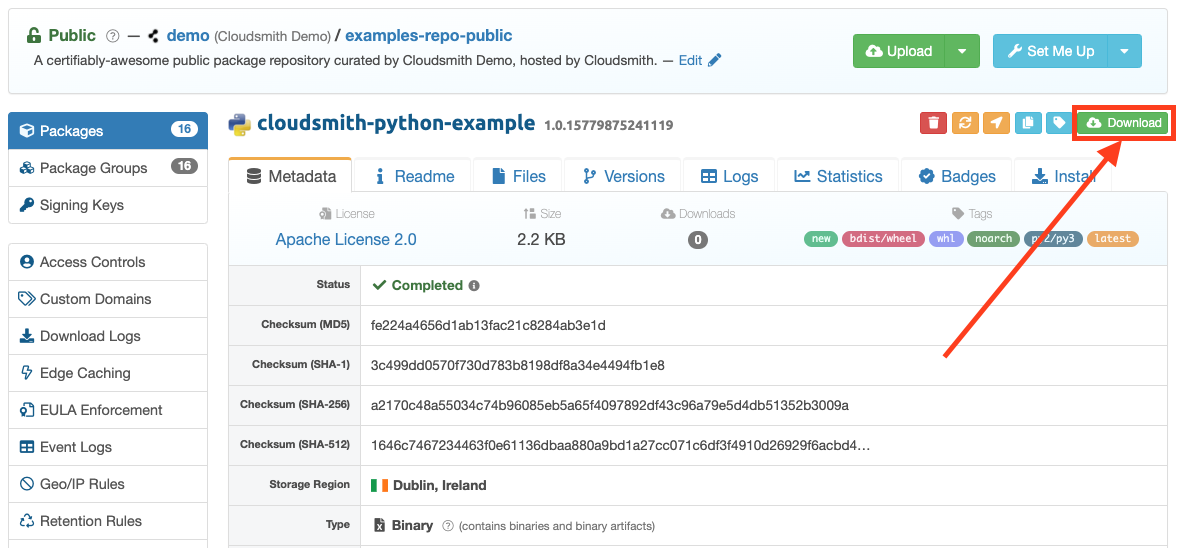Click the green 'noarch' tag
This screenshot has height=548, width=1181.
coord(993,239)
